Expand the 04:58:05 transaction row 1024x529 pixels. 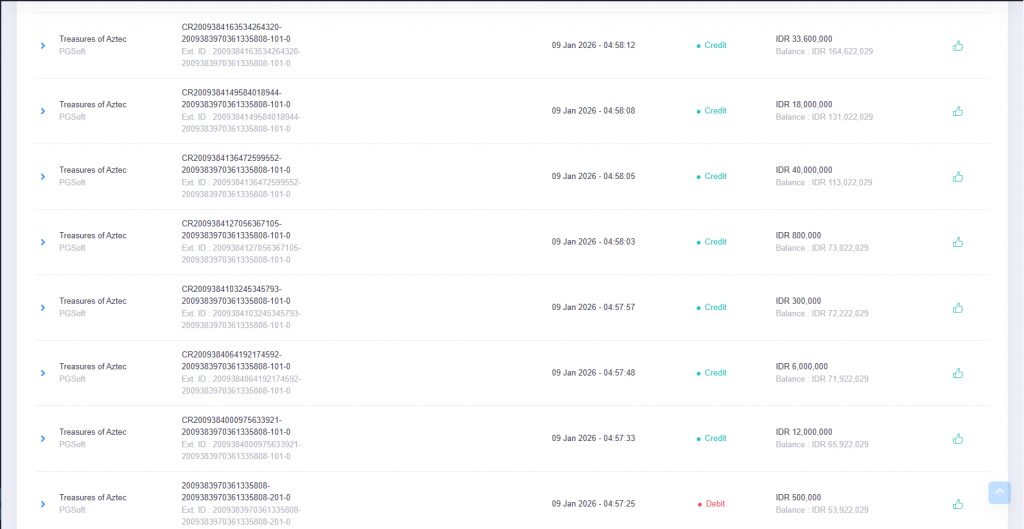click(x=43, y=176)
